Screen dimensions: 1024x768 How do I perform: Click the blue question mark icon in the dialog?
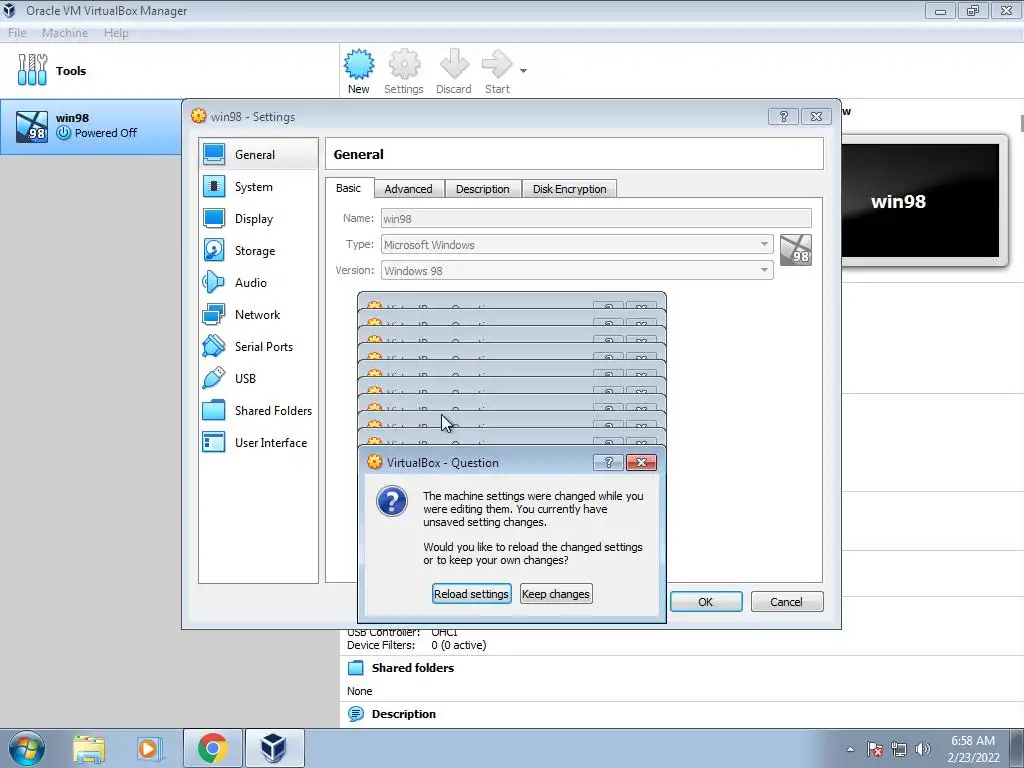pos(392,502)
